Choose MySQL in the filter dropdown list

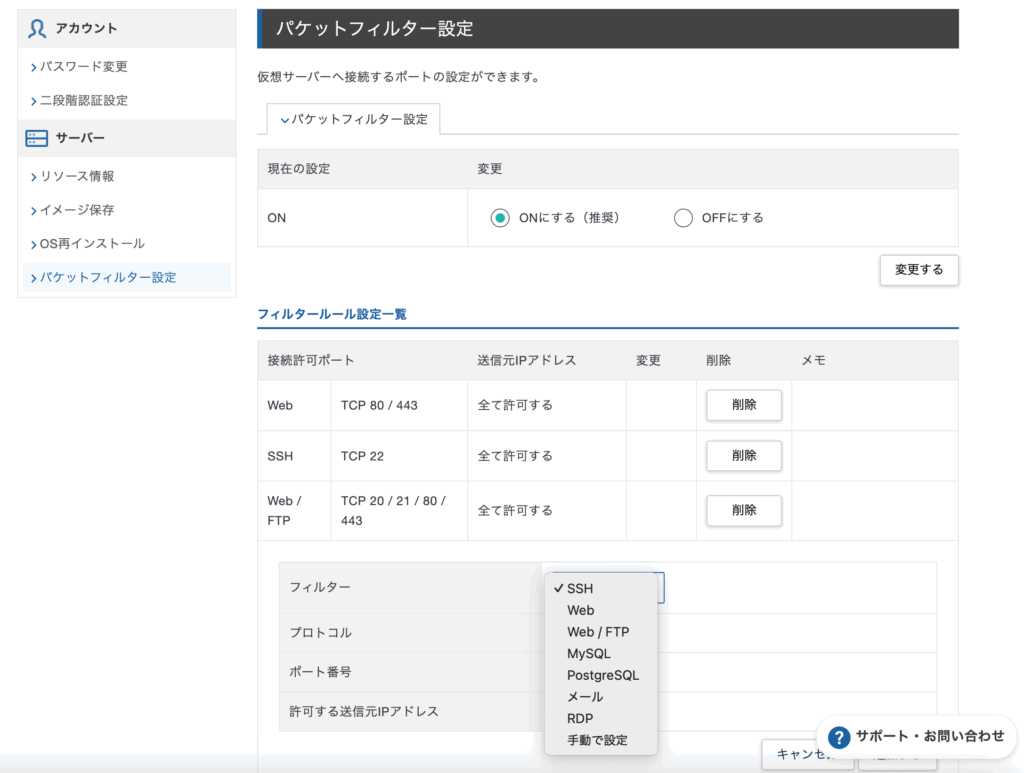pos(601,654)
